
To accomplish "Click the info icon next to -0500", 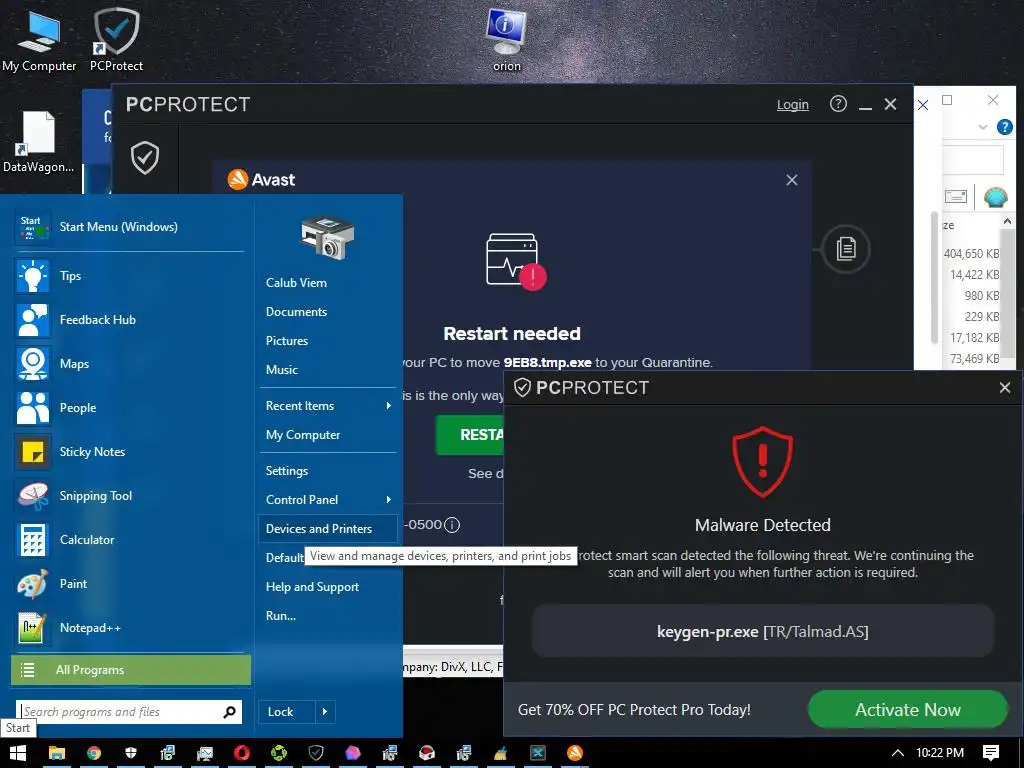I will point(452,525).
